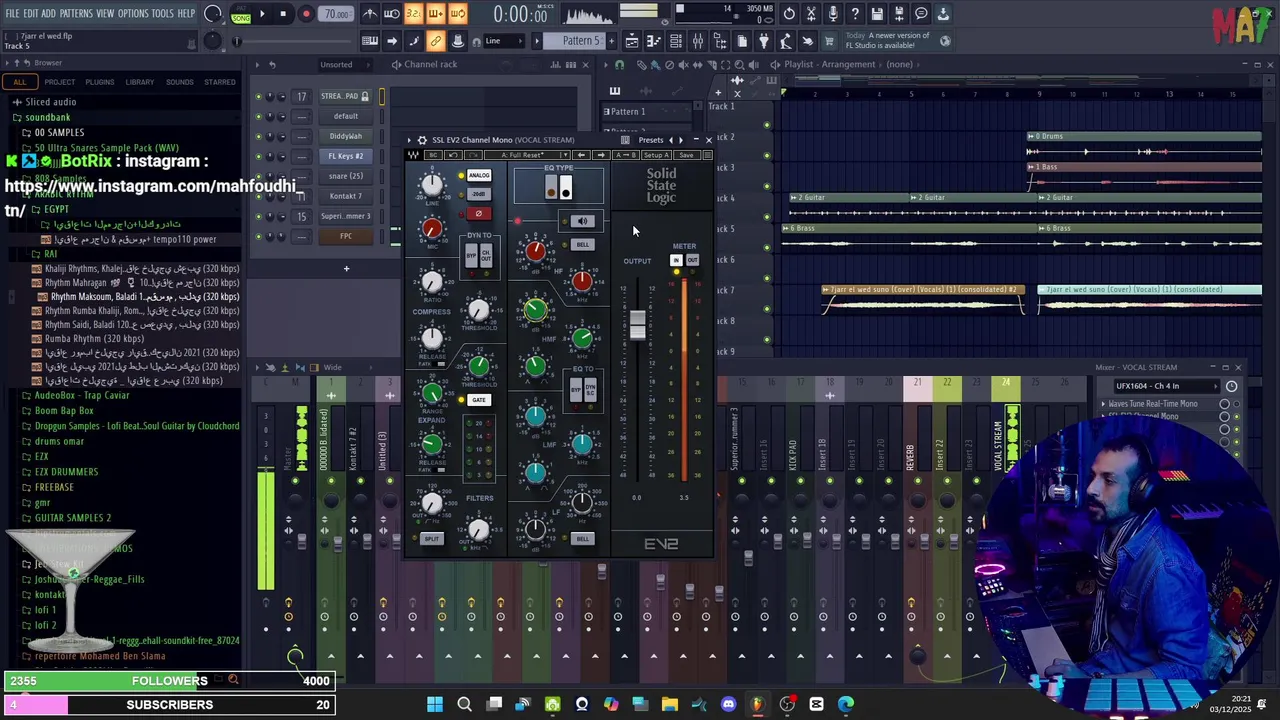Open the Presets menu in plugin title bar
1280x720 pixels.
(651, 140)
